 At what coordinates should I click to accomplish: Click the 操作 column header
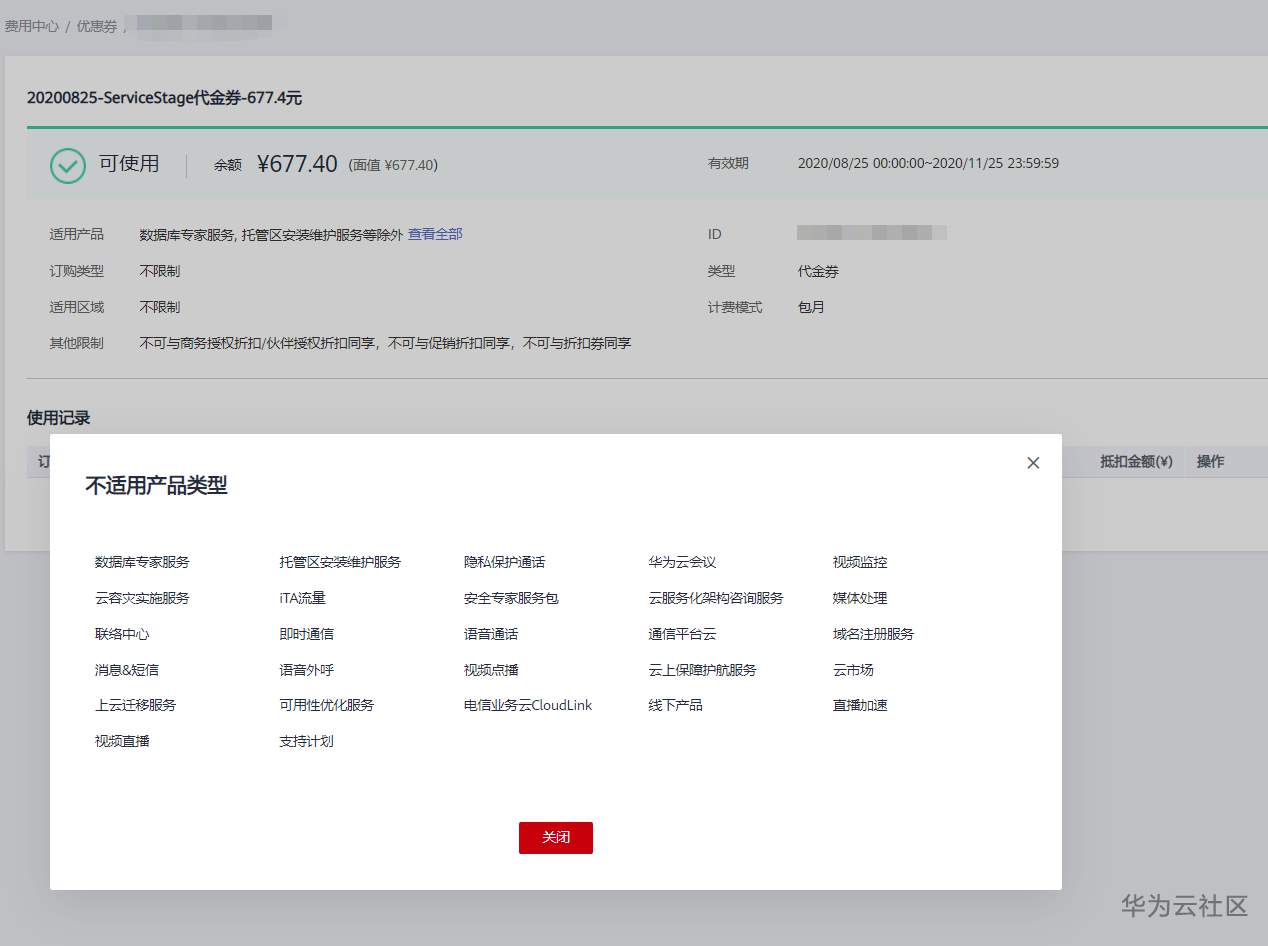tap(1210, 461)
